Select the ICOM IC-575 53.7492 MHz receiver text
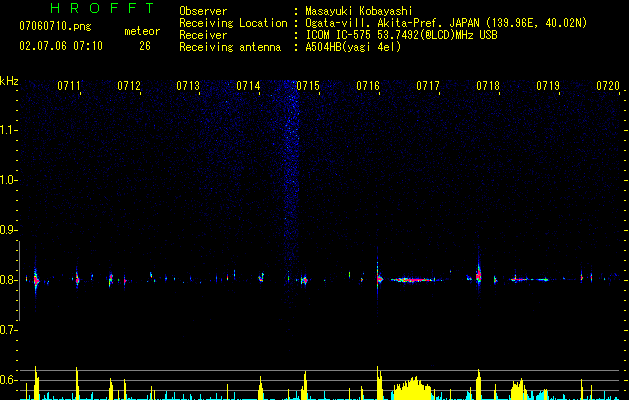The image size is (629, 400). click(x=401, y=35)
